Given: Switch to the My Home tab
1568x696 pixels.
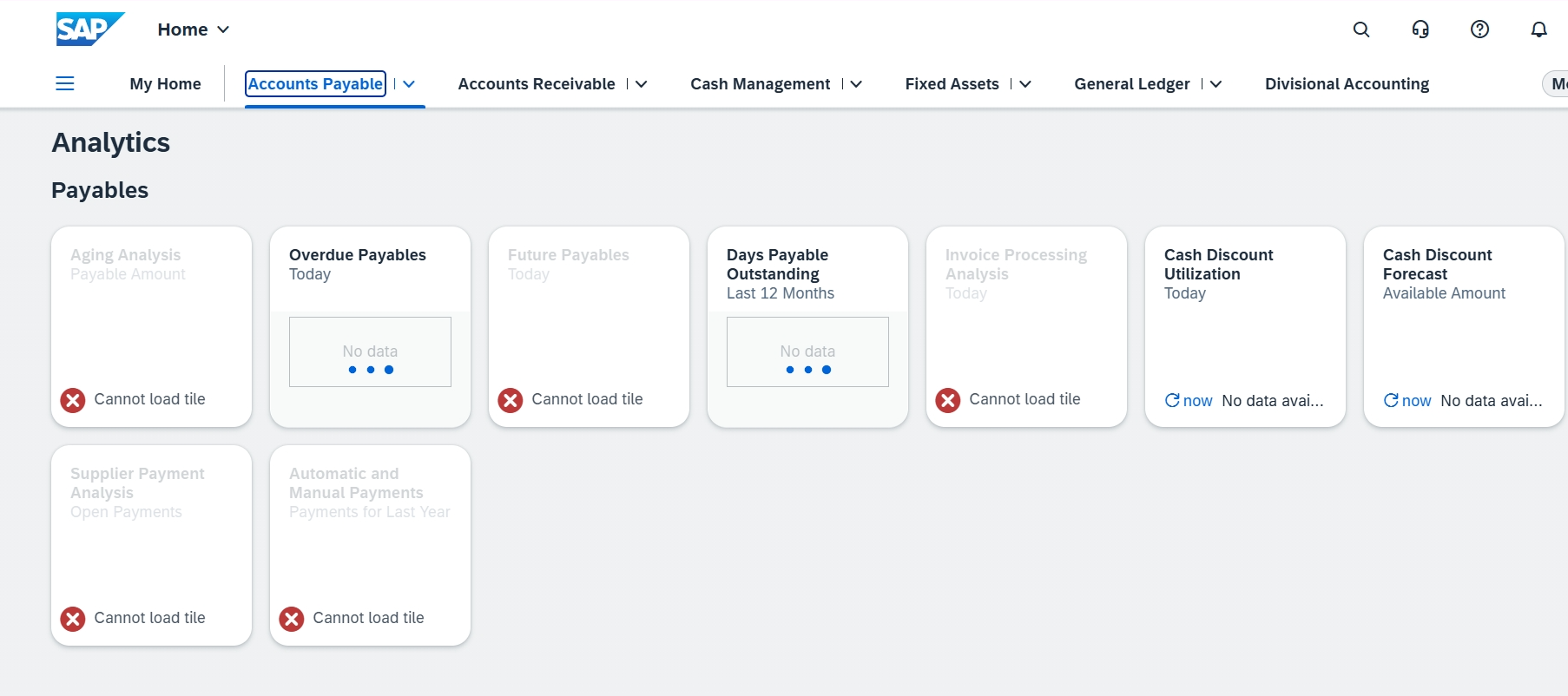Looking at the screenshot, I should [x=165, y=84].
